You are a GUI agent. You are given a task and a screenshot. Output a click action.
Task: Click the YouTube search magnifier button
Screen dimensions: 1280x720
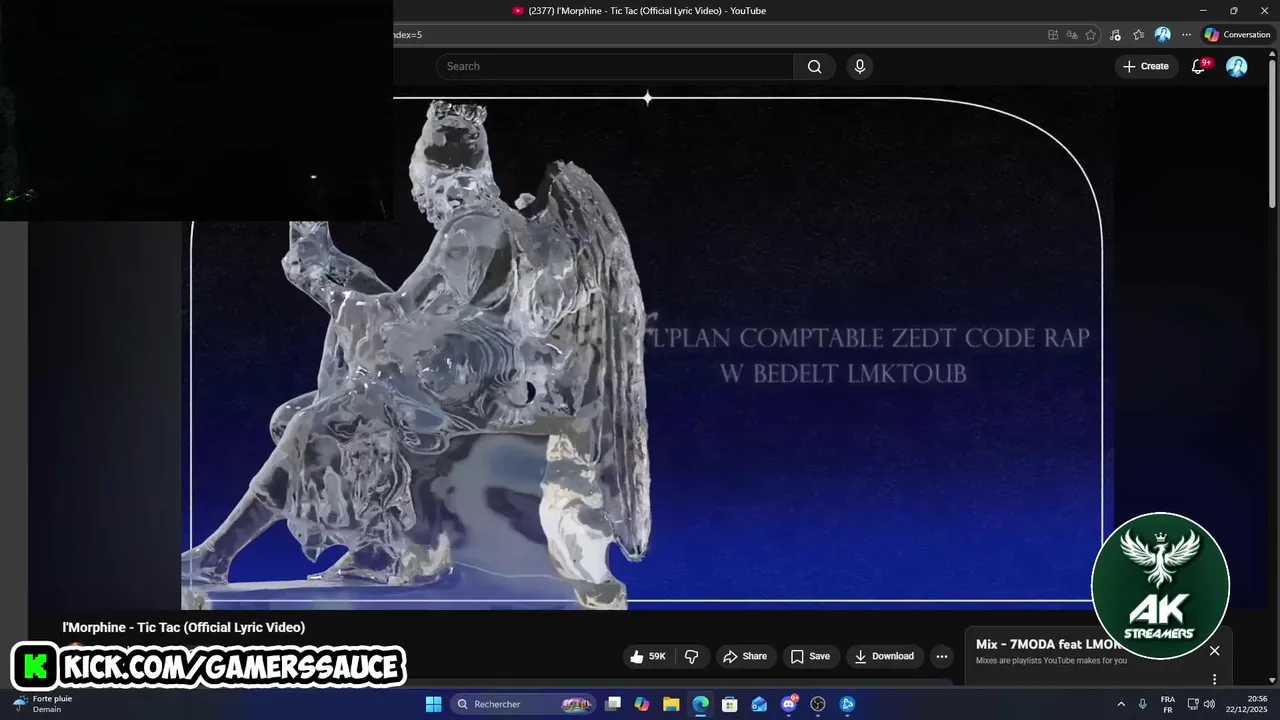[x=814, y=66]
